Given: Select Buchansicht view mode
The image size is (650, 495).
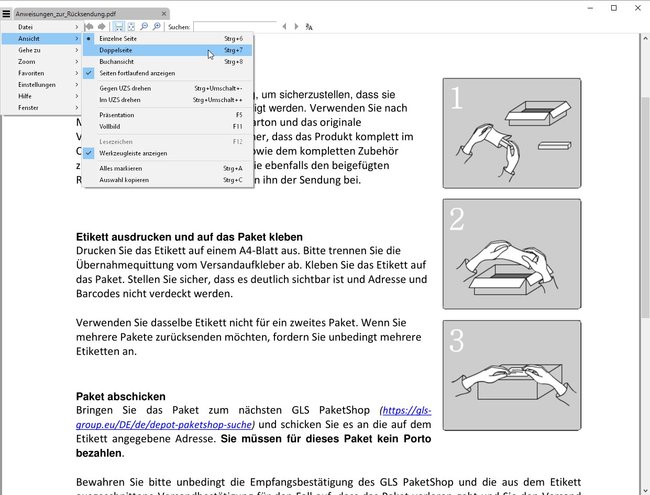Looking at the screenshot, I should click(x=168, y=62).
